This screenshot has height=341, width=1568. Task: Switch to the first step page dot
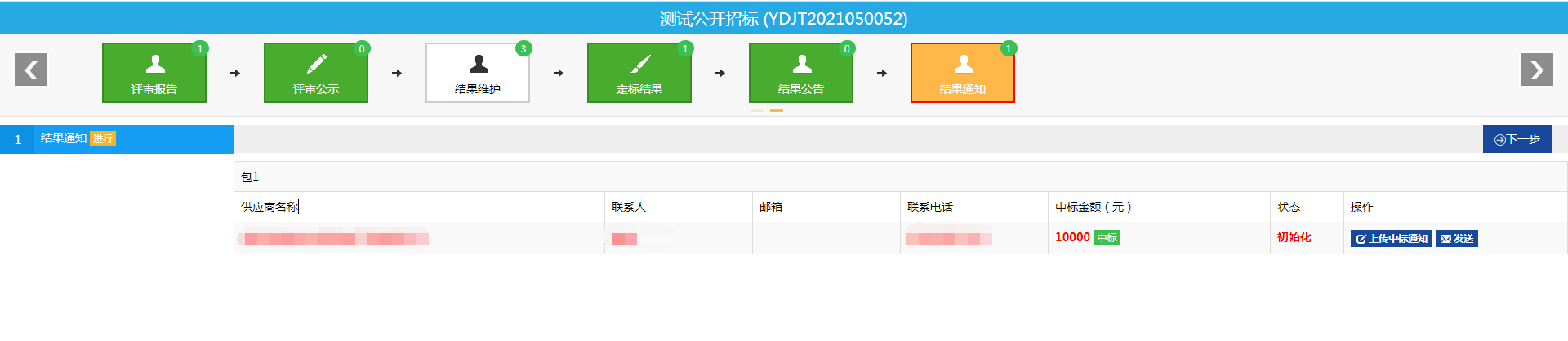758,110
